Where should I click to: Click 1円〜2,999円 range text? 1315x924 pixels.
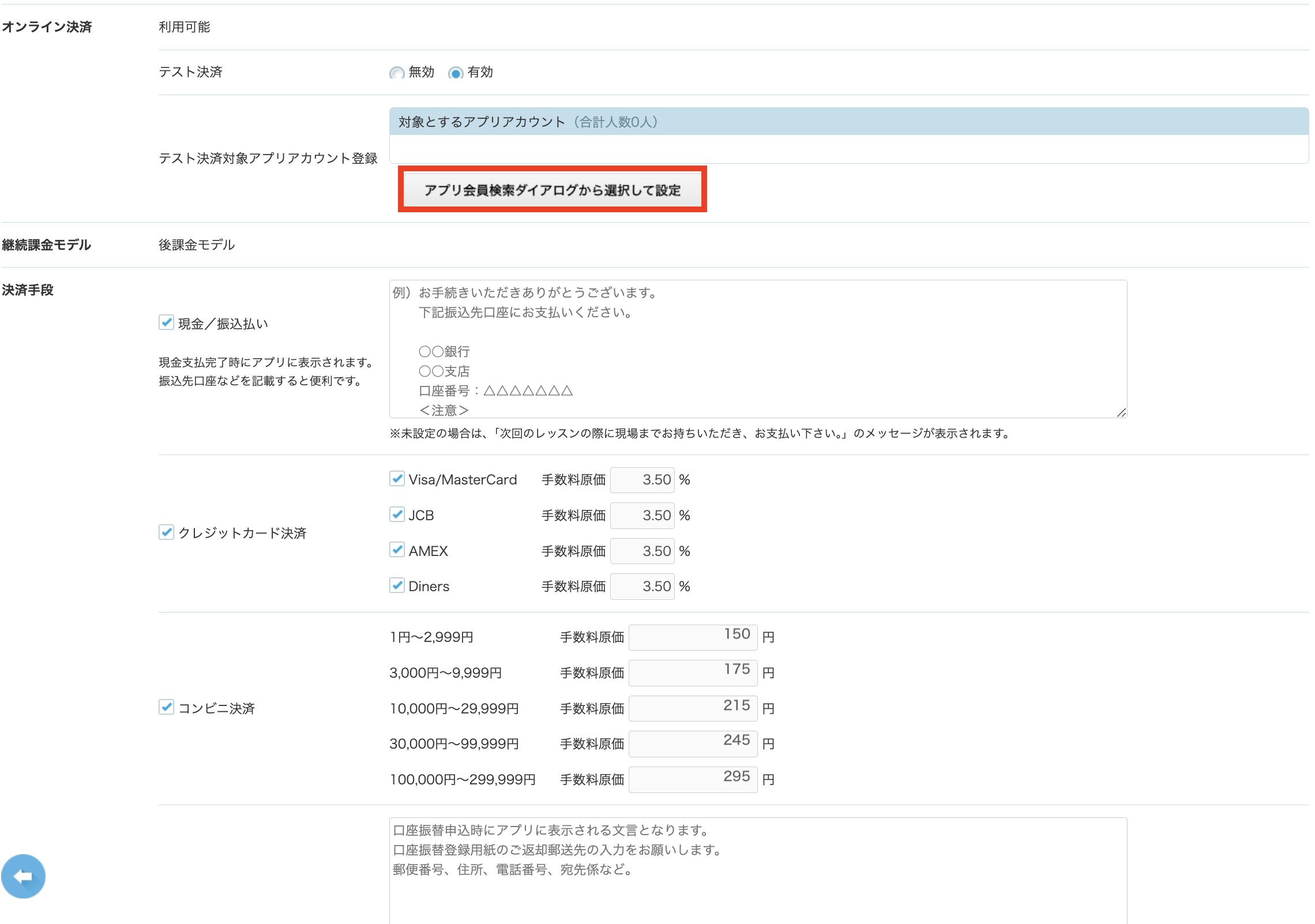point(431,637)
